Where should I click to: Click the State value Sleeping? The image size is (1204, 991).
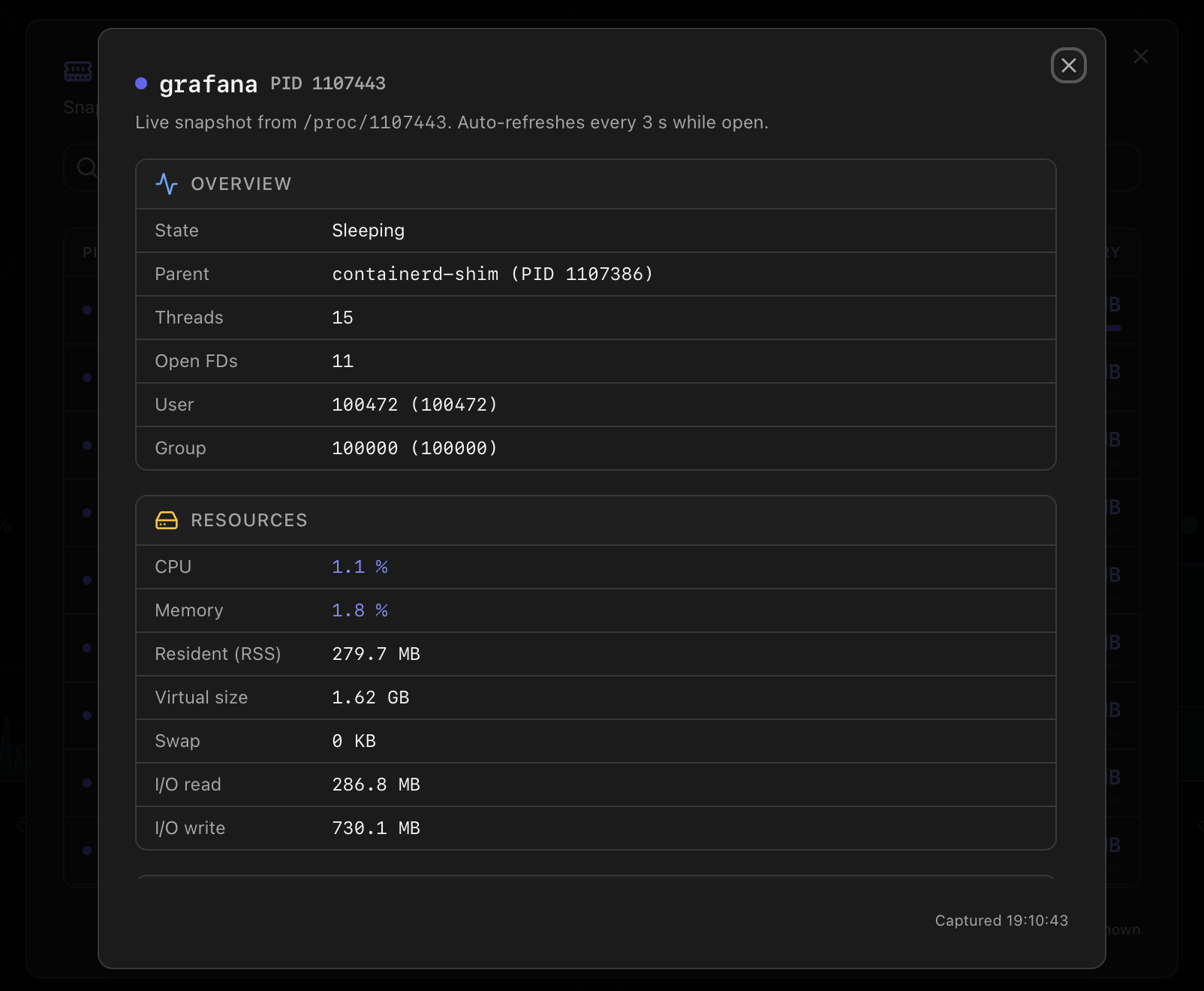[369, 230]
